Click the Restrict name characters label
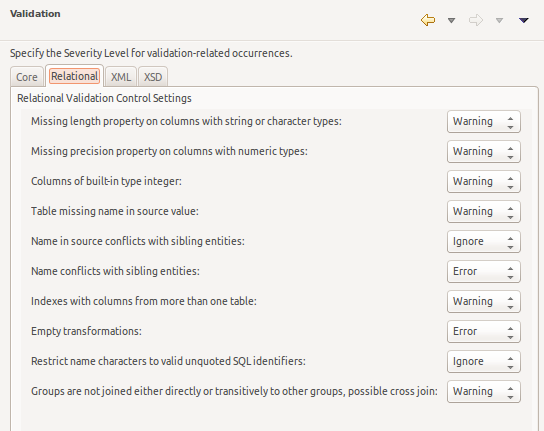 168,361
